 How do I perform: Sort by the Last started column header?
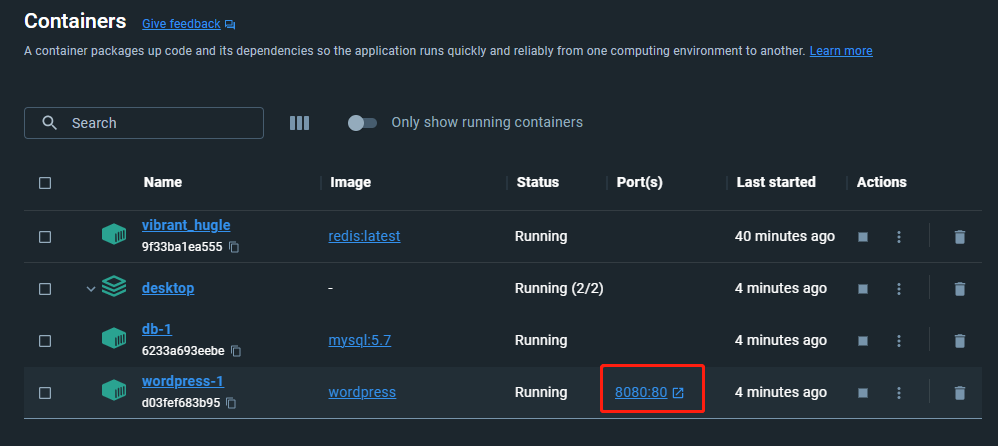click(x=776, y=182)
